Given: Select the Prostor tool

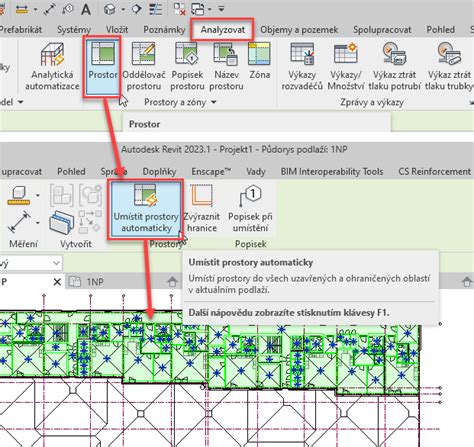Looking at the screenshot, I should [103, 67].
